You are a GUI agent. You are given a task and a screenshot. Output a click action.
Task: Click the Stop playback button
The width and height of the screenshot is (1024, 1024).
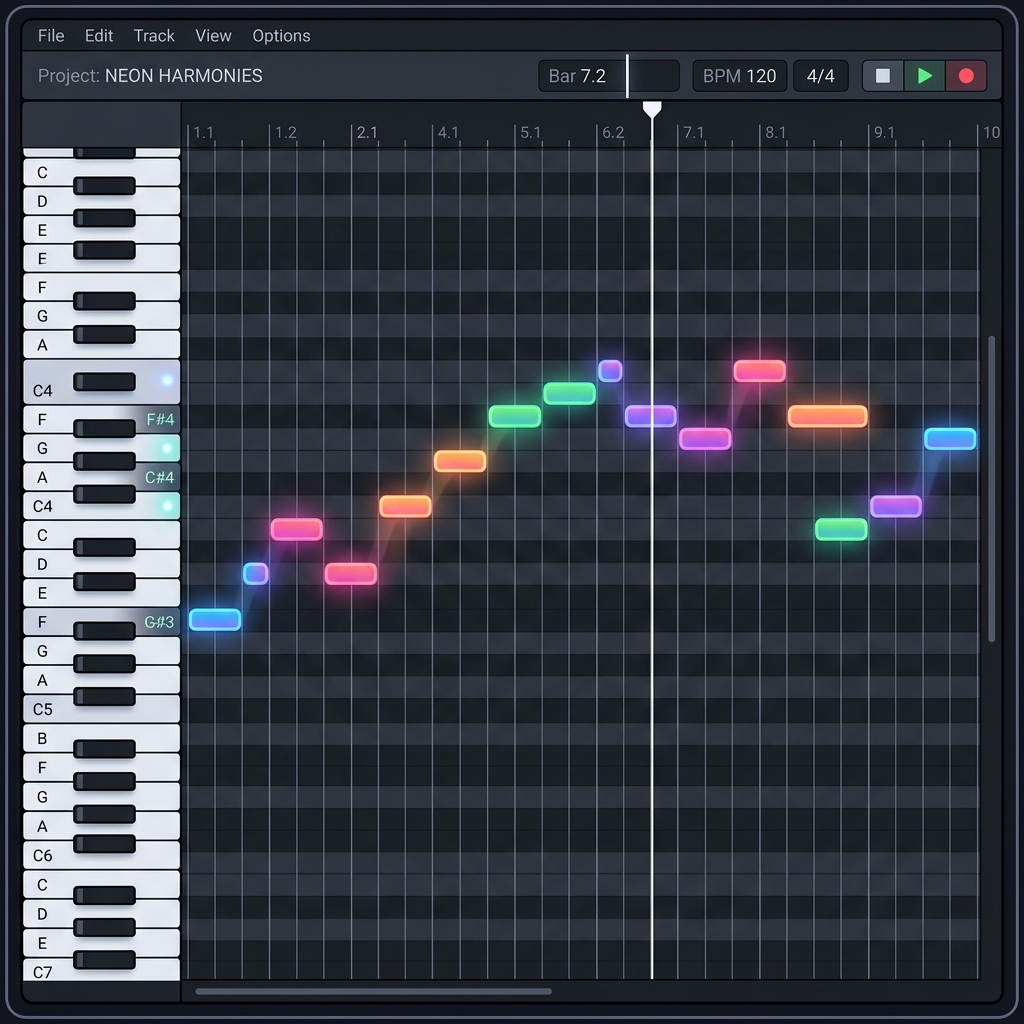point(883,76)
